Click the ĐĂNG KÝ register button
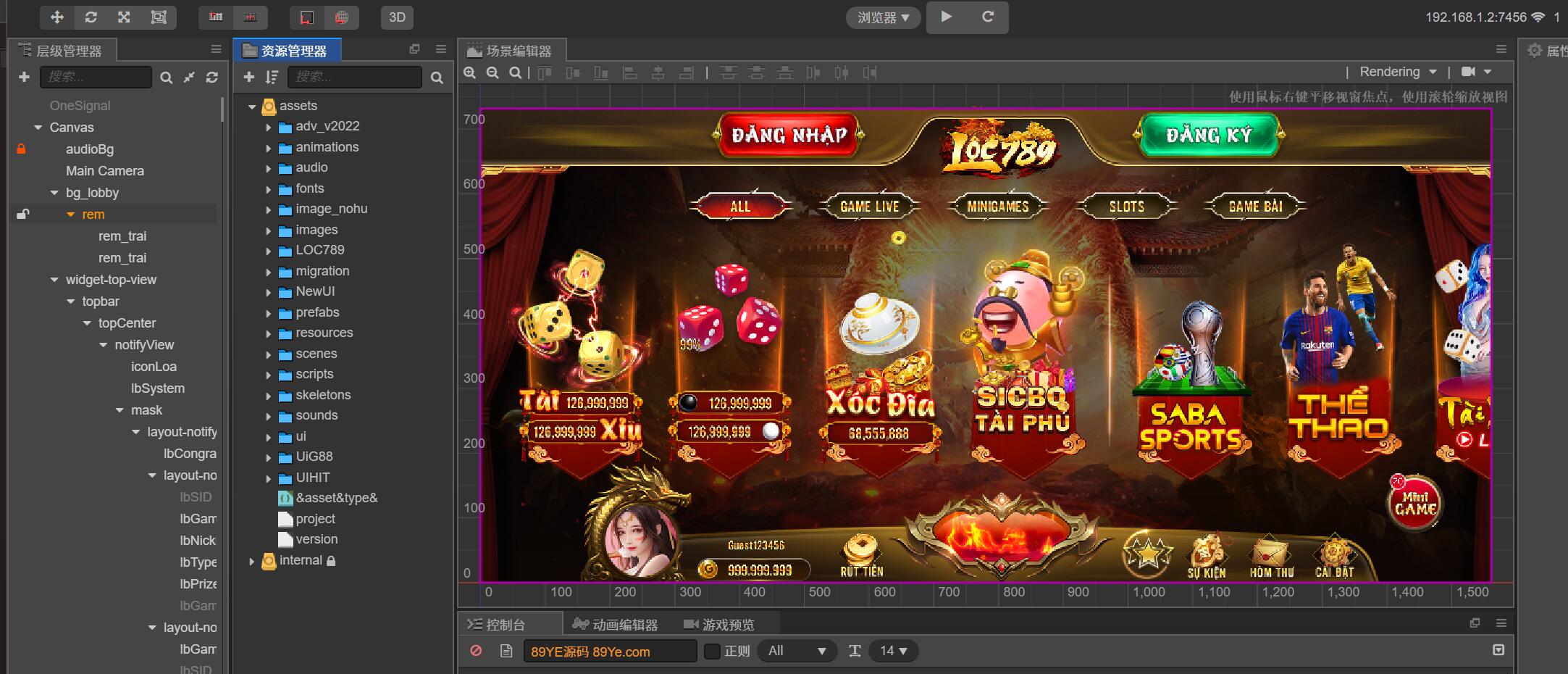 [x=1209, y=136]
